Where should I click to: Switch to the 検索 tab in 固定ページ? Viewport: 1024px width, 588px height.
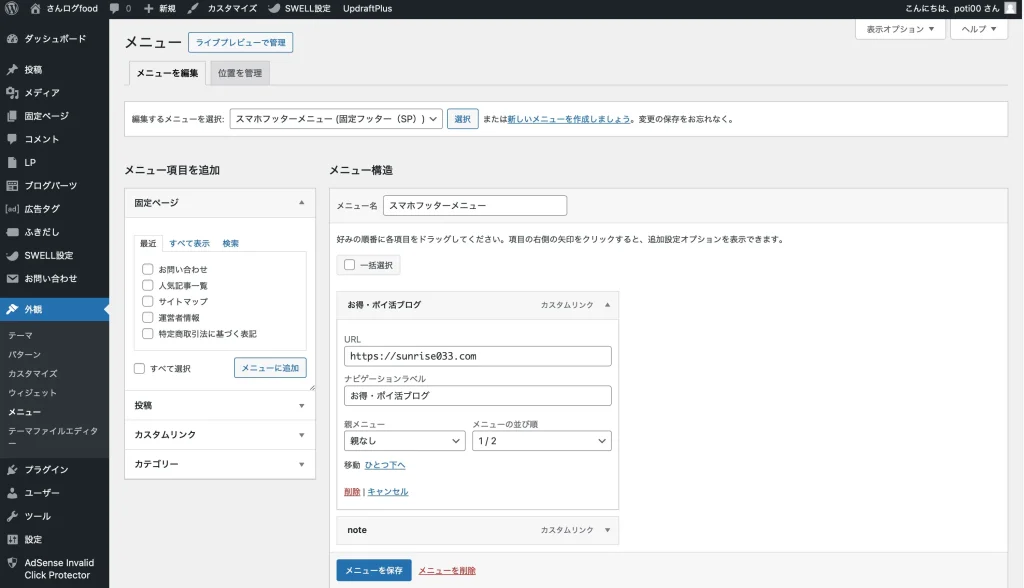click(x=231, y=243)
